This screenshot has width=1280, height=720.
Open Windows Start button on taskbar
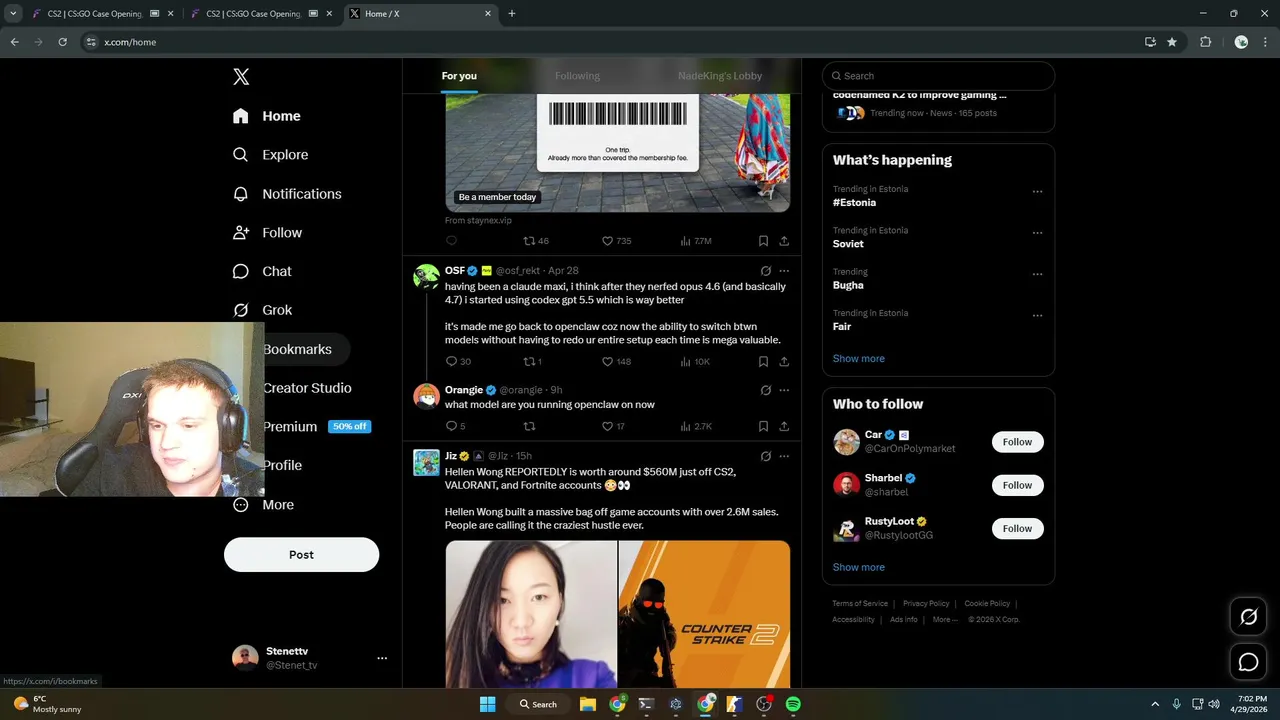tap(487, 704)
